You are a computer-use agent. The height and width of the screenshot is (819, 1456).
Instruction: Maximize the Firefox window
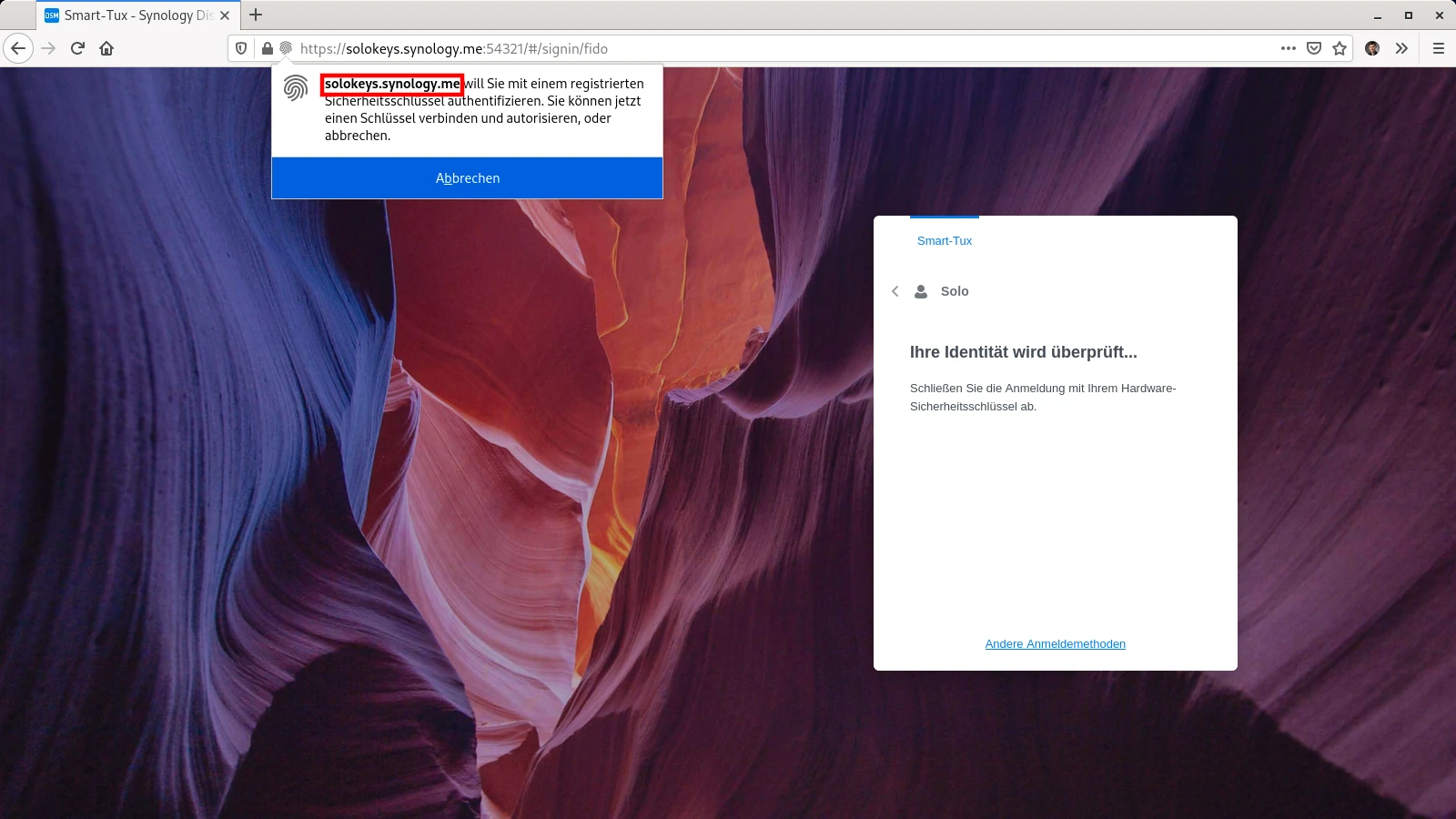point(1409,15)
